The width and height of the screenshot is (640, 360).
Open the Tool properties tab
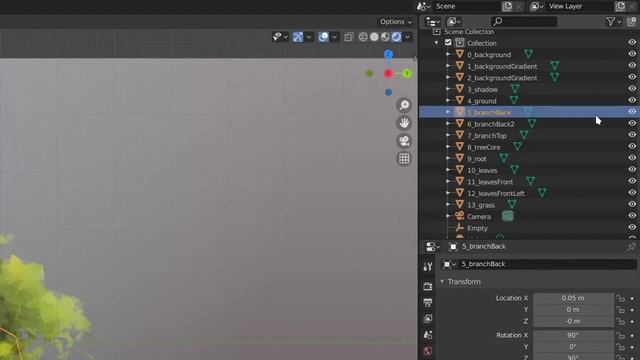pyautogui.click(x=427, y=267)
